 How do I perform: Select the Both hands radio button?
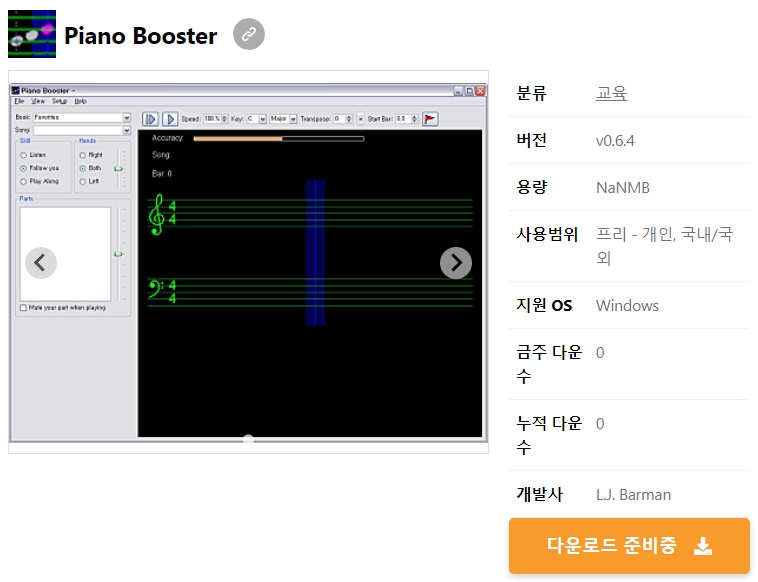pos(83,168)
